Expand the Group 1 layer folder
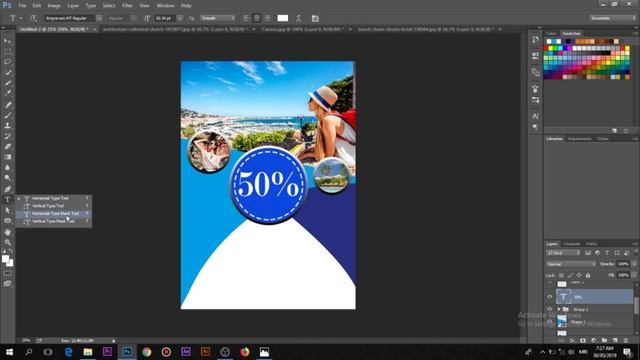 (559, 309)
